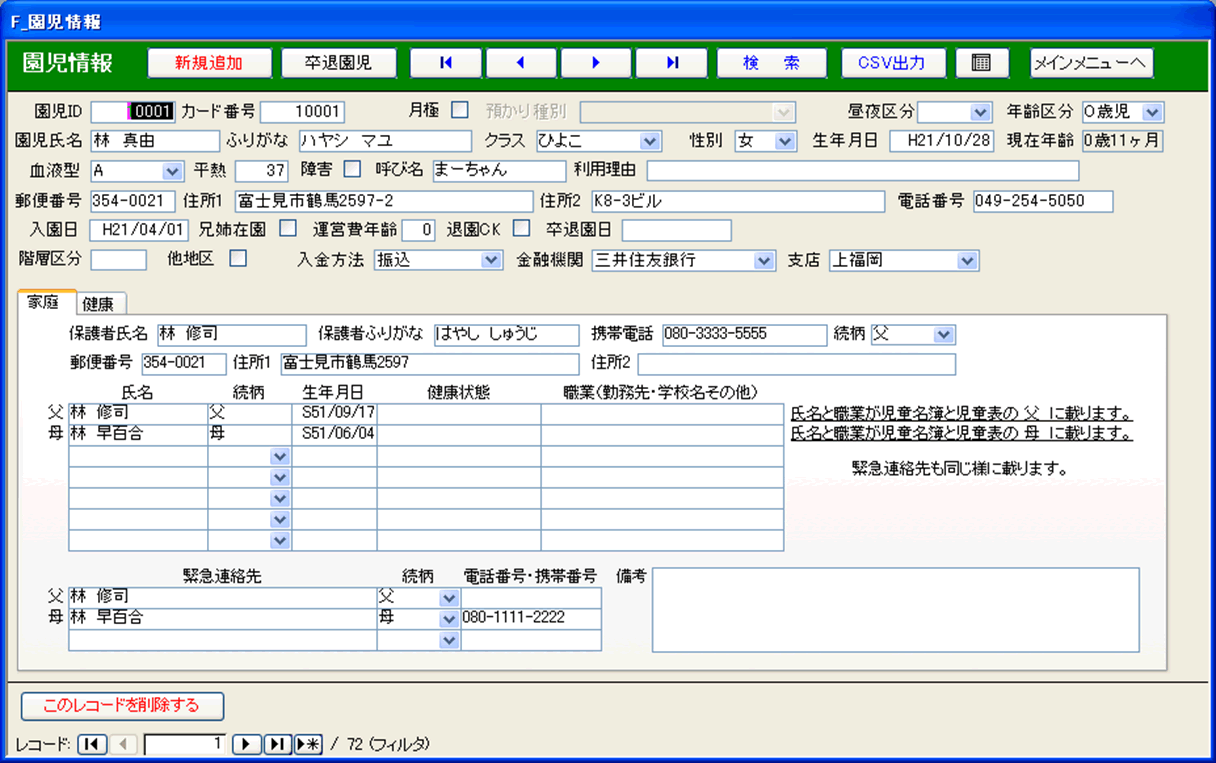Switch to the 健康 tab

[x=98, y=304]
